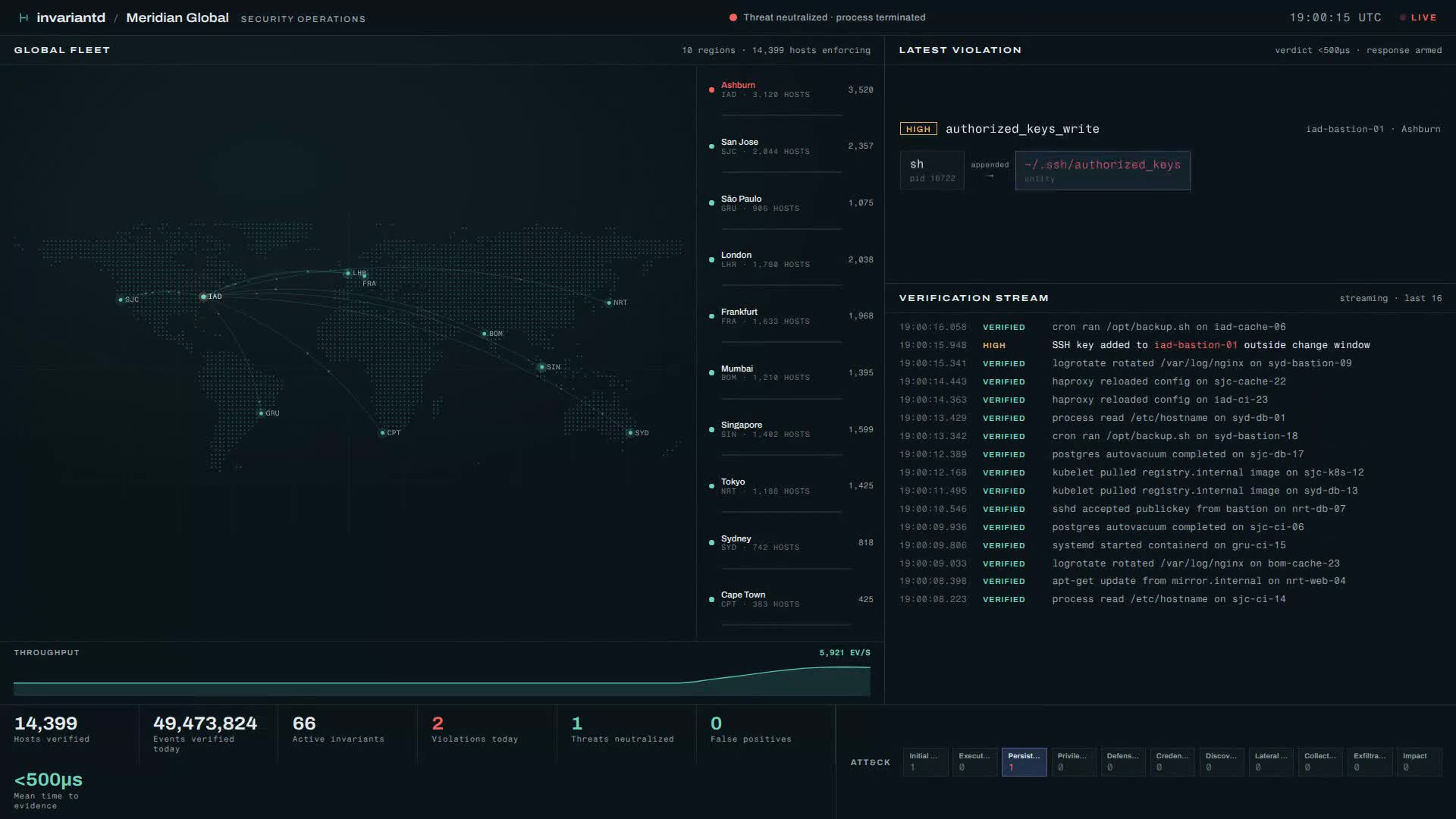The image size is (1456, 819).
Task: Click the ~/.ssh/authorized_keys entity box
Action: click(x=1103, y=171)
